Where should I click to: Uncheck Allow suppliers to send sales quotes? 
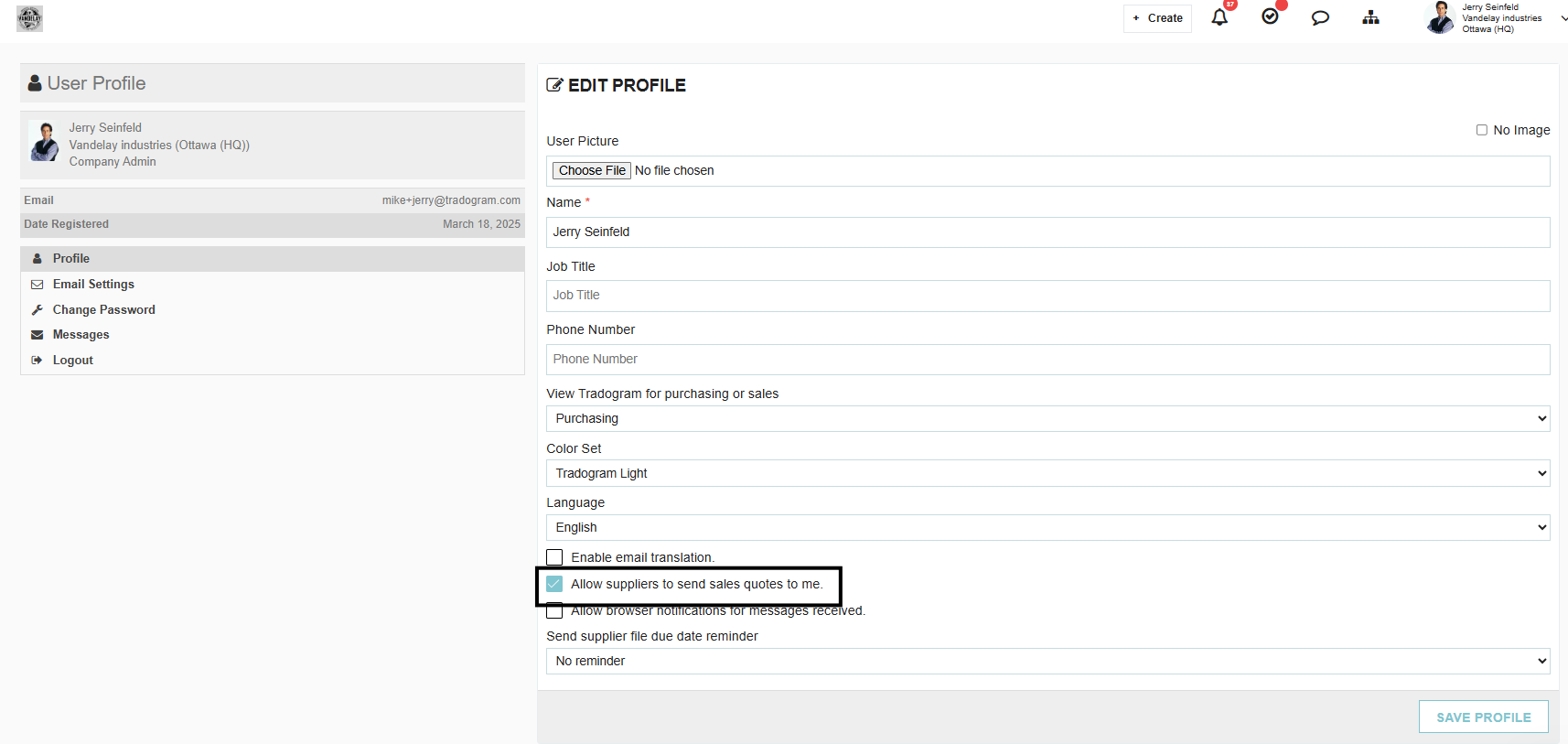point(554,584)
